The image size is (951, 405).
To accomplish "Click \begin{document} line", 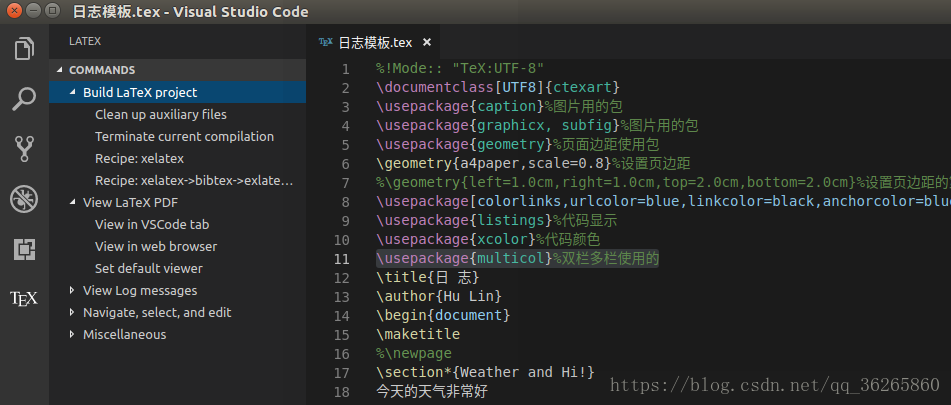I will (x=443, y=316).
